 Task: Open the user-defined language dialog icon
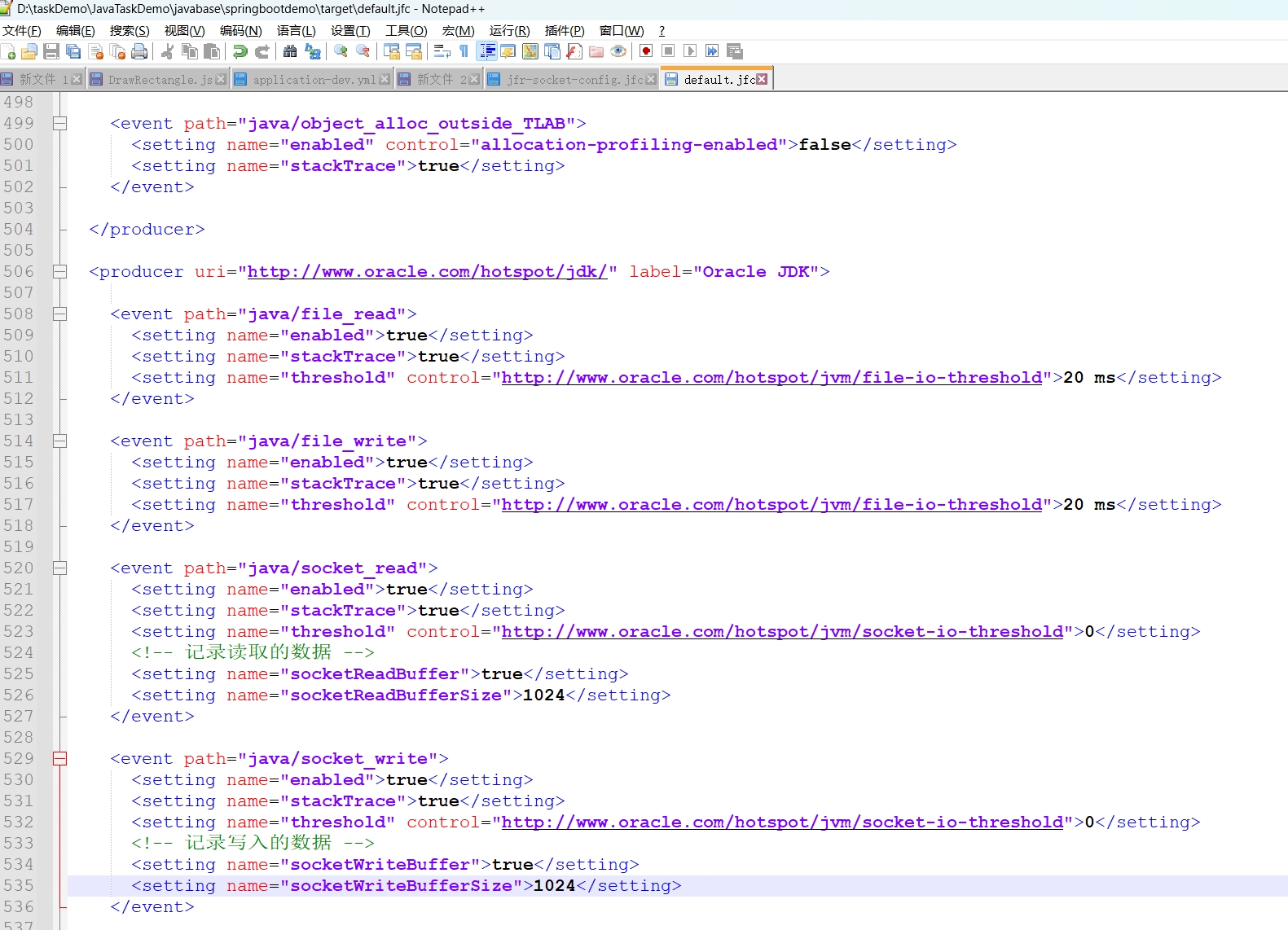click(x=508, y=51)
